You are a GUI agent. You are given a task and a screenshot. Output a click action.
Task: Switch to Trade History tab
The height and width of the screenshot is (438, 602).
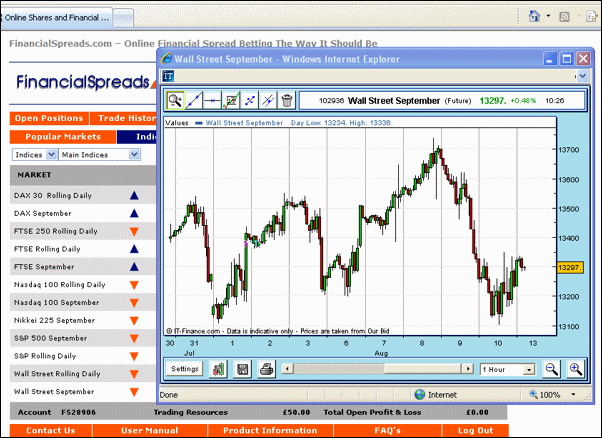click(x=124, y=118)
